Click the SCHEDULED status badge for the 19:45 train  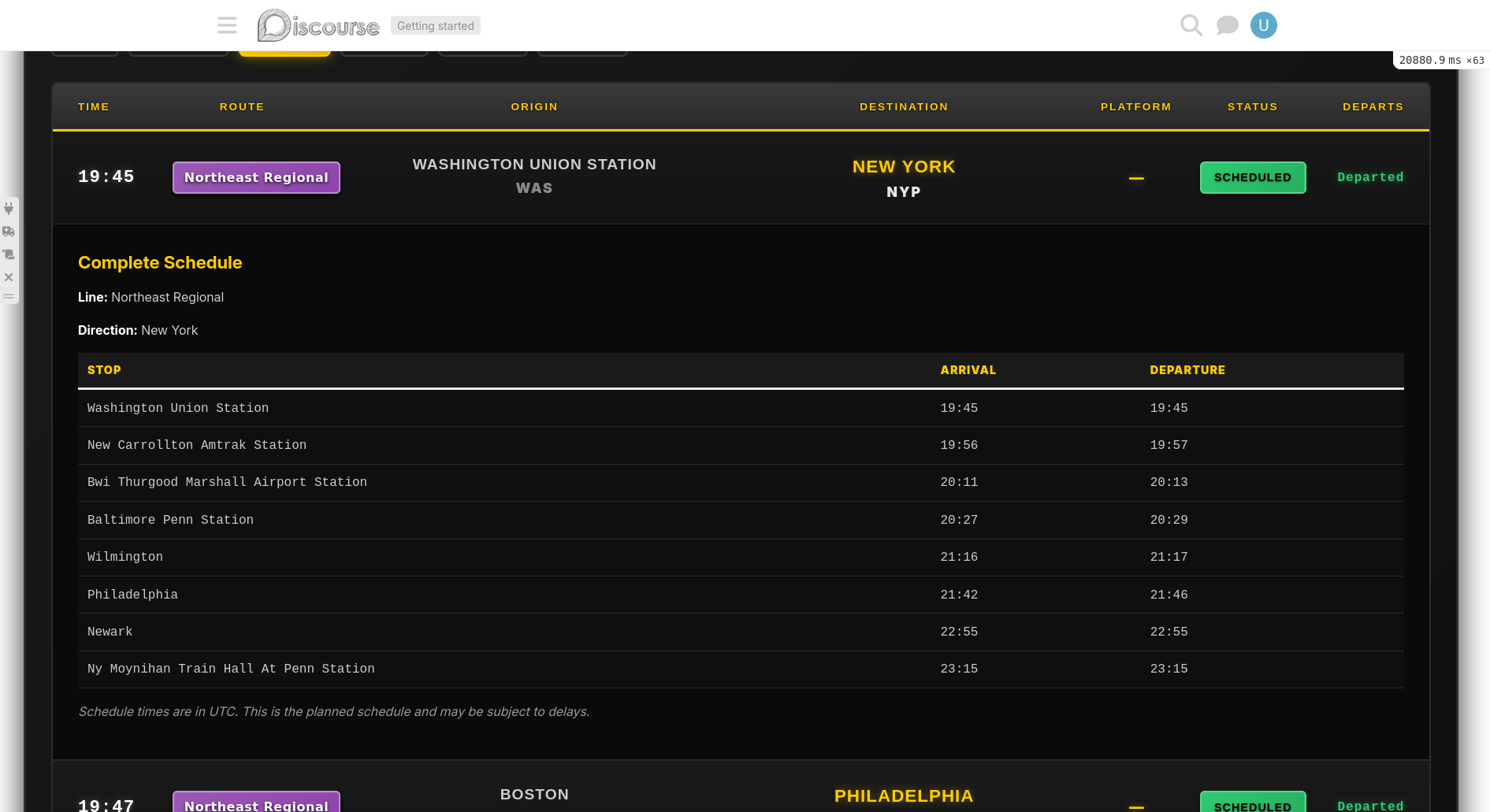[x=1252, y=177]
